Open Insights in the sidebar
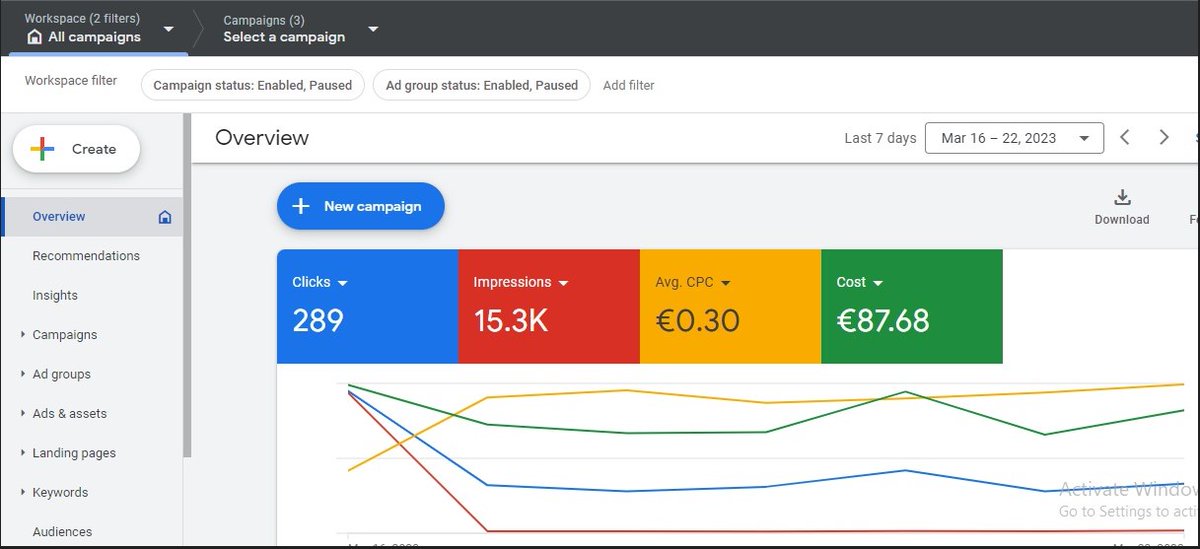The image size is (1200, 549). (x=55, y=296)
